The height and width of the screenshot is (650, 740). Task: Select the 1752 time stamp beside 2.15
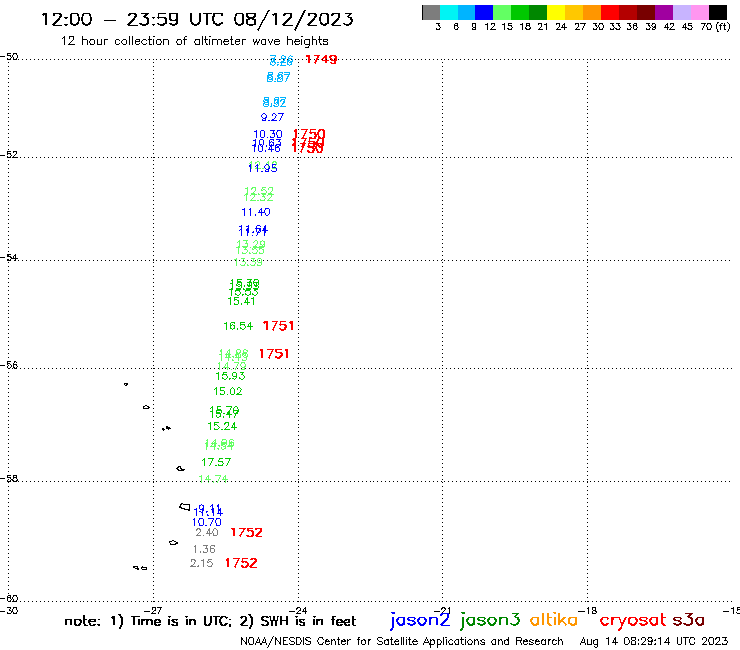pos(241,563)
